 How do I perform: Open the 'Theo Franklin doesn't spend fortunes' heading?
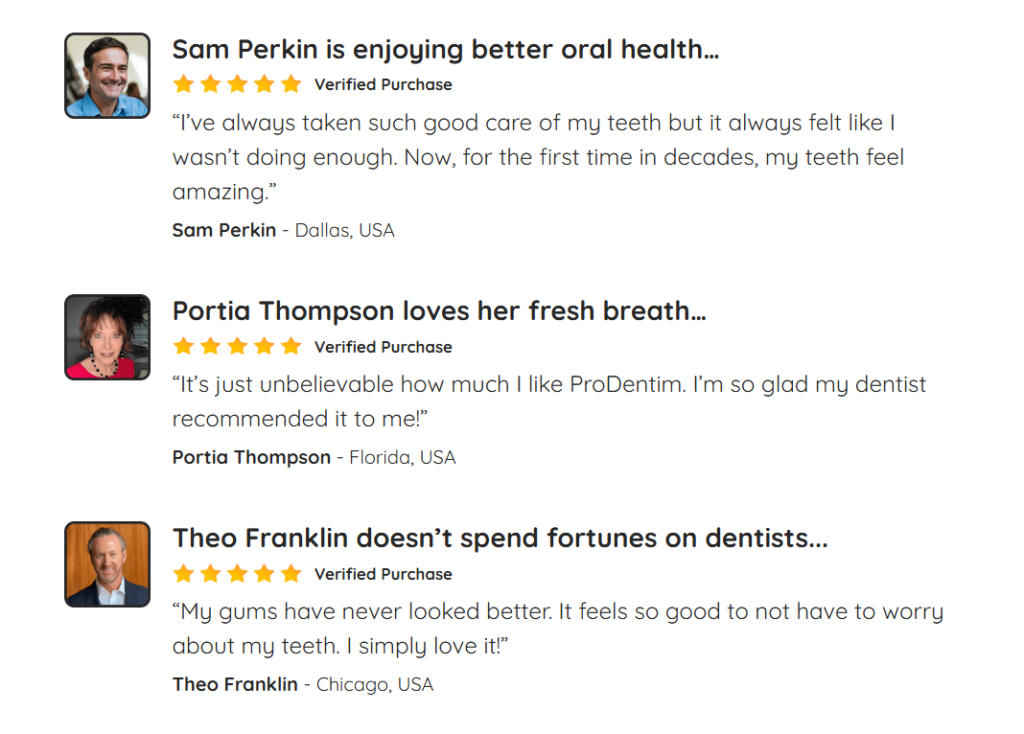tap(500, 538)
